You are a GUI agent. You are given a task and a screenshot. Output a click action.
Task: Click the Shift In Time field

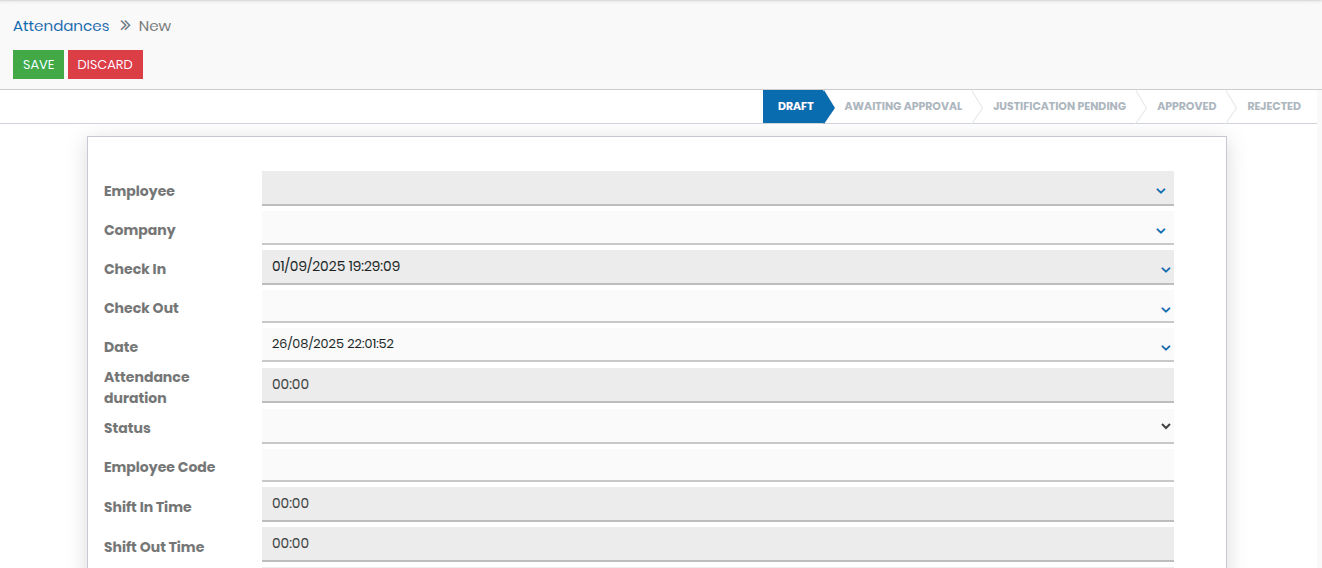coord(716,504)
